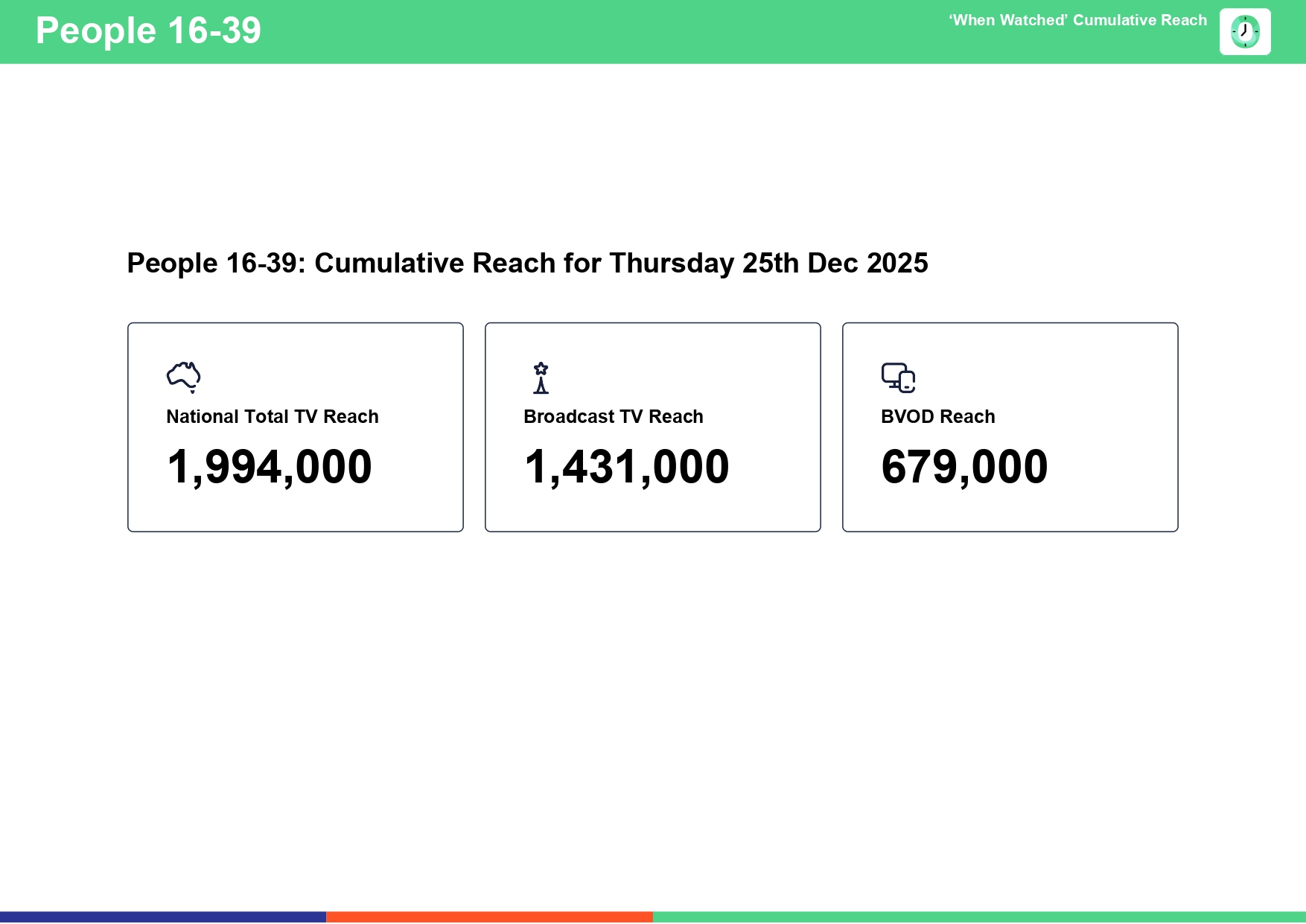Screen dimensions: 1306x924
Task: Click the broadcast tower icon
Action: [541, 377]
